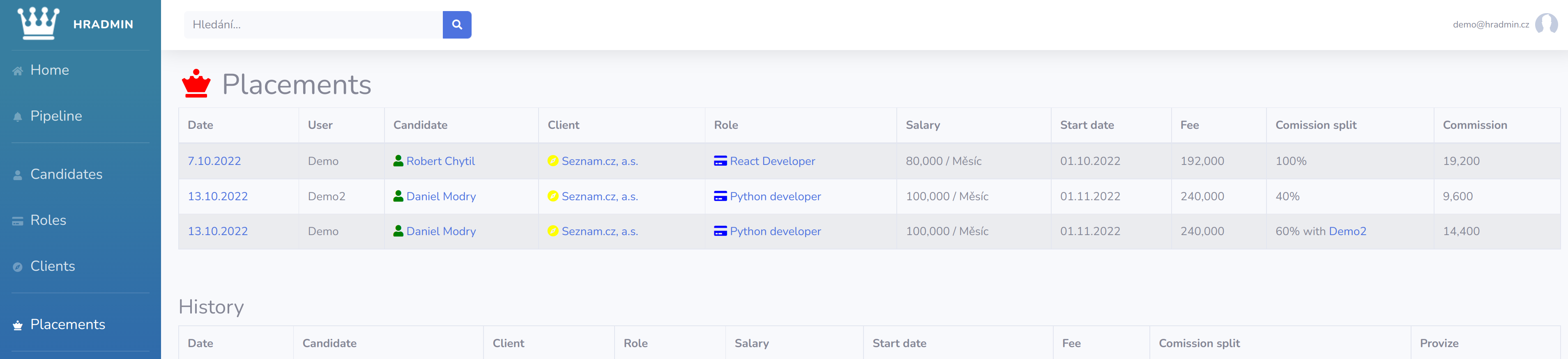The width and height of the screenshot is (1568, 359).
Task: Click the person icon in Demo2 row
Action: pos(398,196)
